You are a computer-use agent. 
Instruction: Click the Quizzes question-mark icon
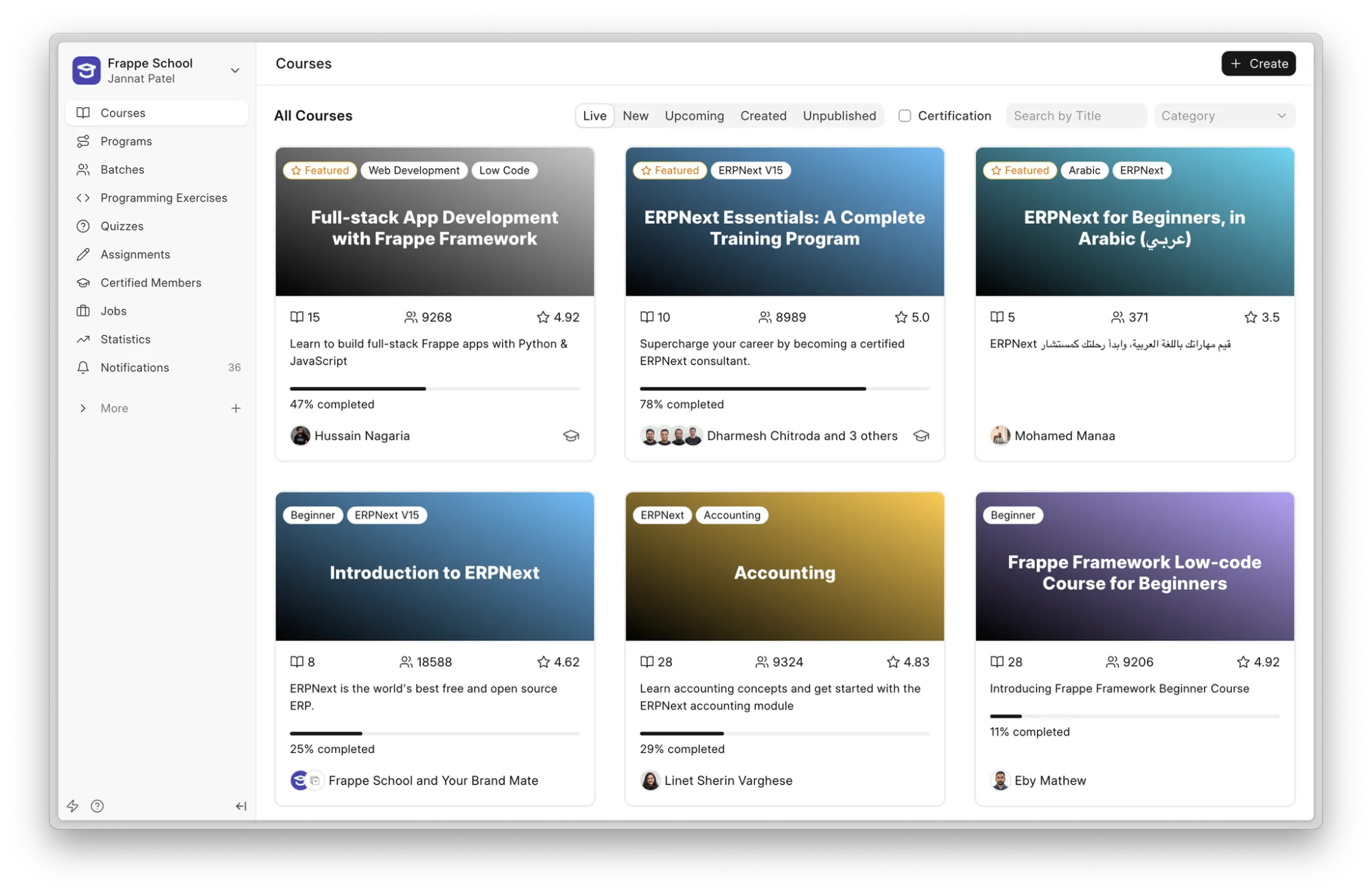(83, 226)
